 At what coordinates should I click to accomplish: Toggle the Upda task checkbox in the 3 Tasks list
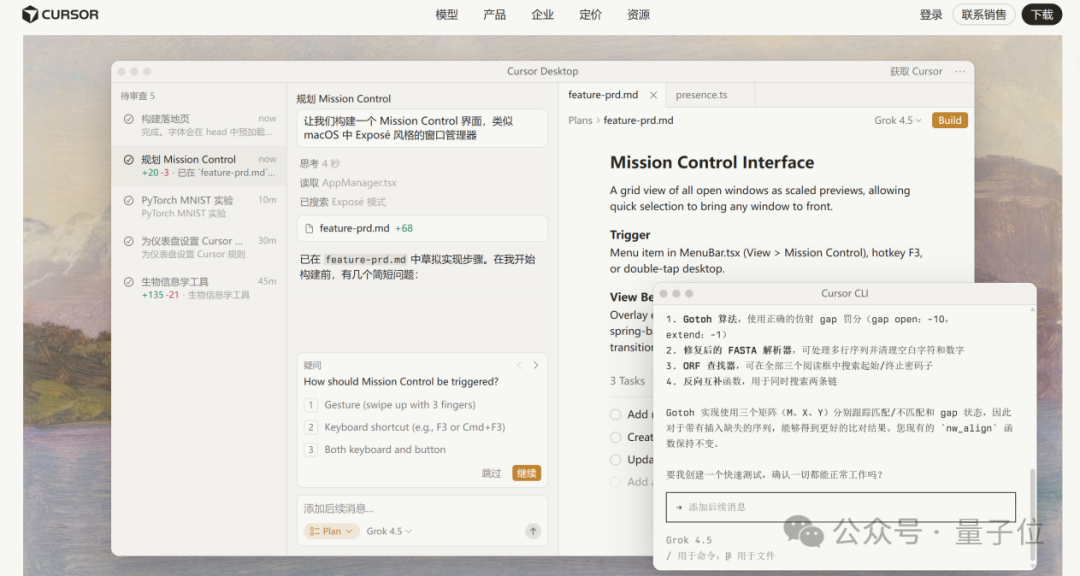(x=615, y=460)
